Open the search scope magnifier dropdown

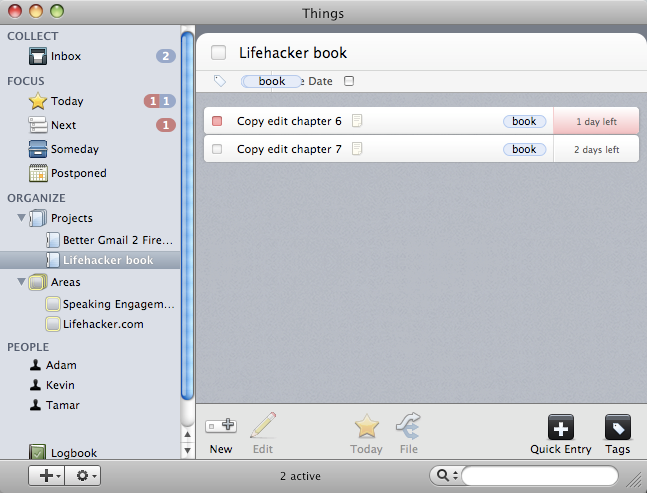click(447, 475)
